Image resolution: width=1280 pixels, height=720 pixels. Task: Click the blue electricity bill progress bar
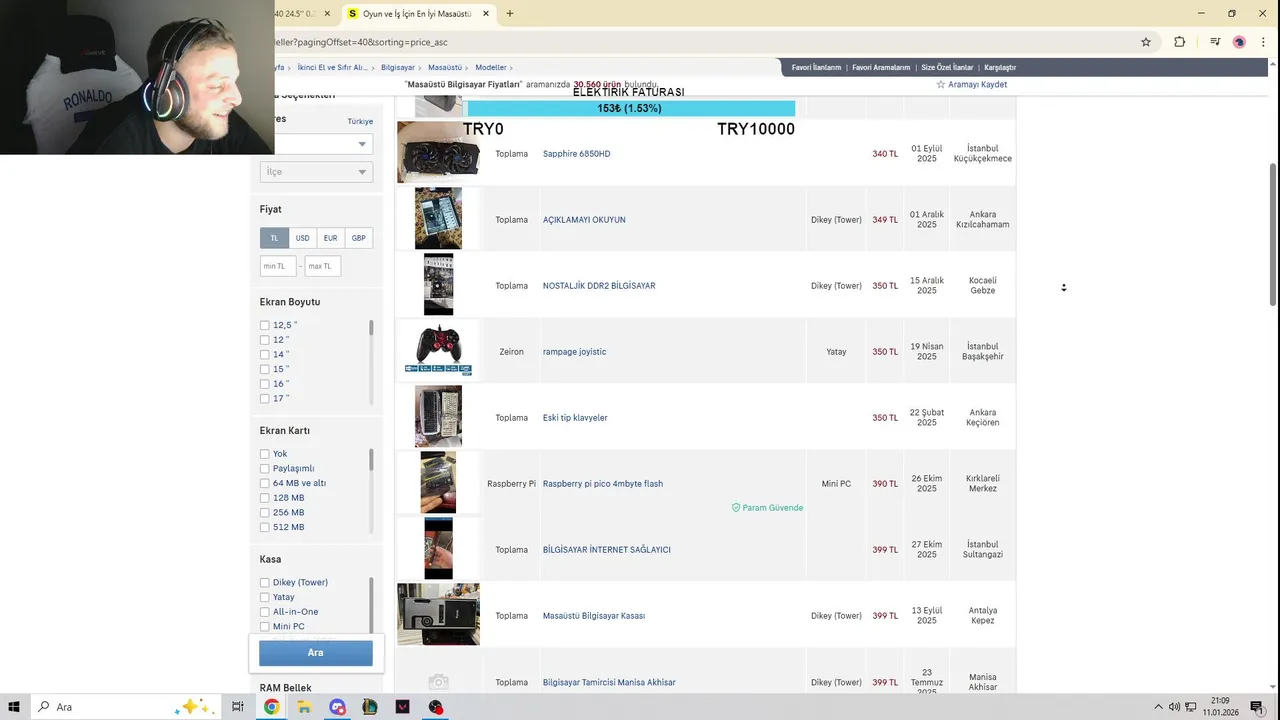click(x=631, y=108)
